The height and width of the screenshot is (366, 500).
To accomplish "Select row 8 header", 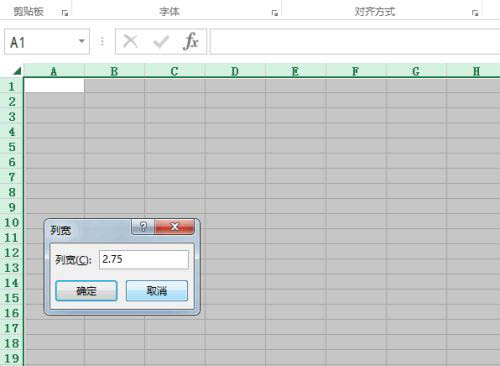I will click(x=12, y=192).
